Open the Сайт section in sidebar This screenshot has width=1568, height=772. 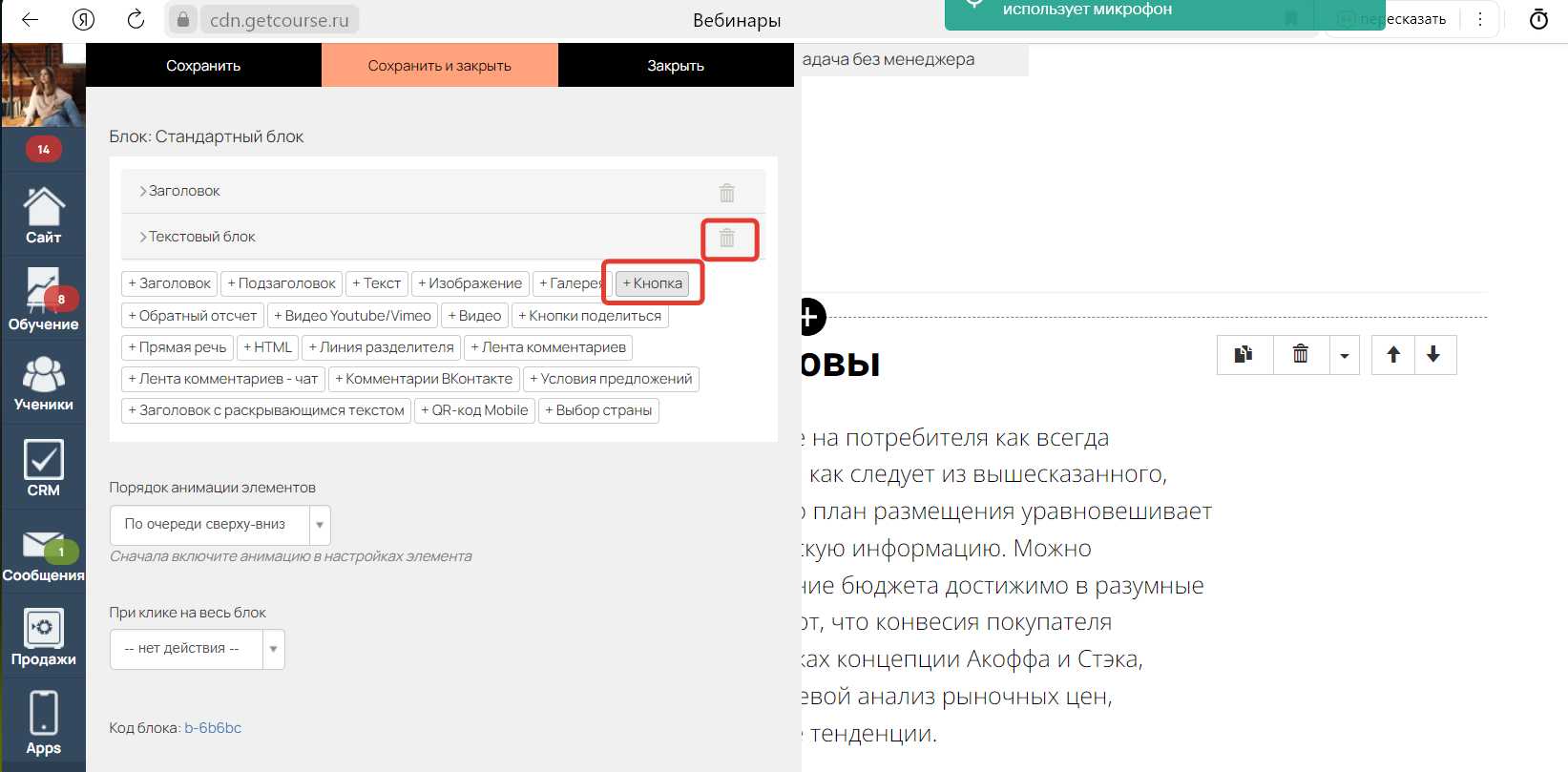[43, 216]
